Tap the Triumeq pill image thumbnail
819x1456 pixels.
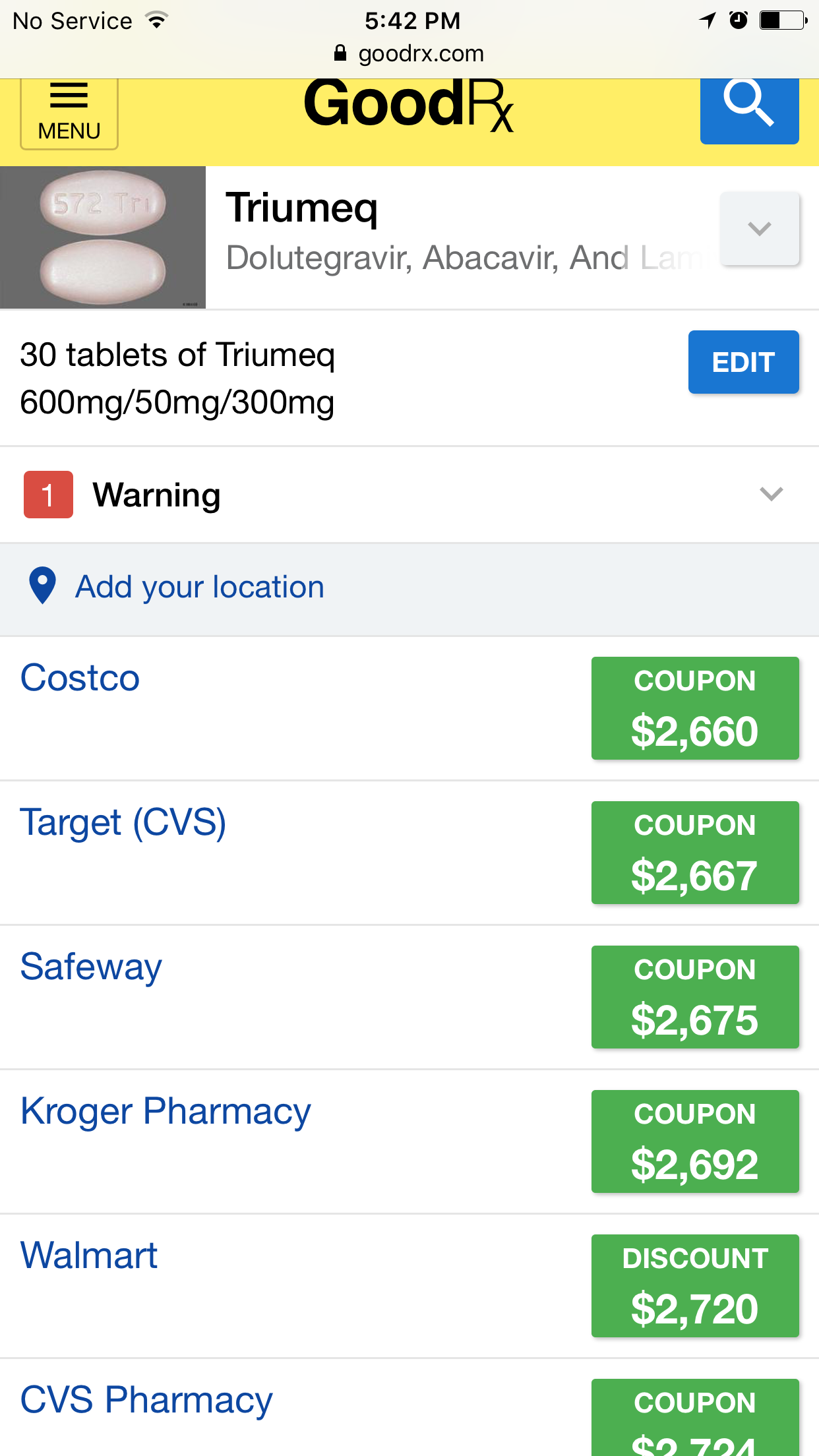click(x=103, y=237)
